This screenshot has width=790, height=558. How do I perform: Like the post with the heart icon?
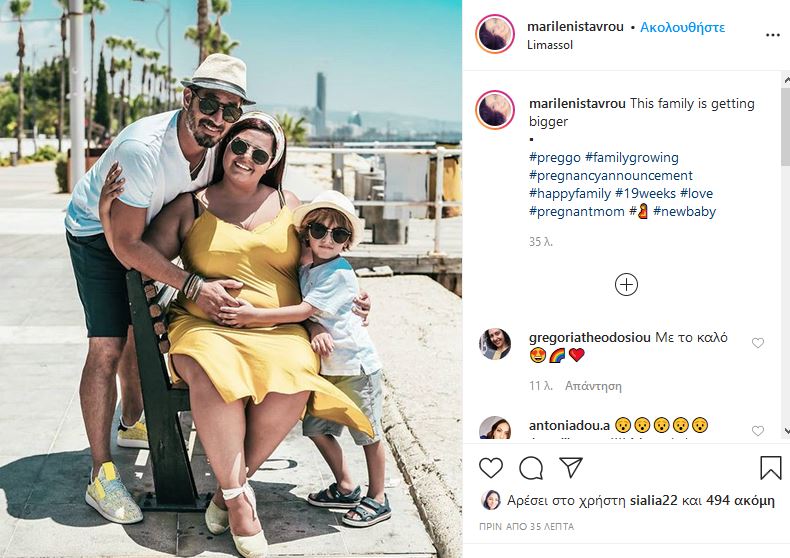pyautogui.click(x=491, y=467)
